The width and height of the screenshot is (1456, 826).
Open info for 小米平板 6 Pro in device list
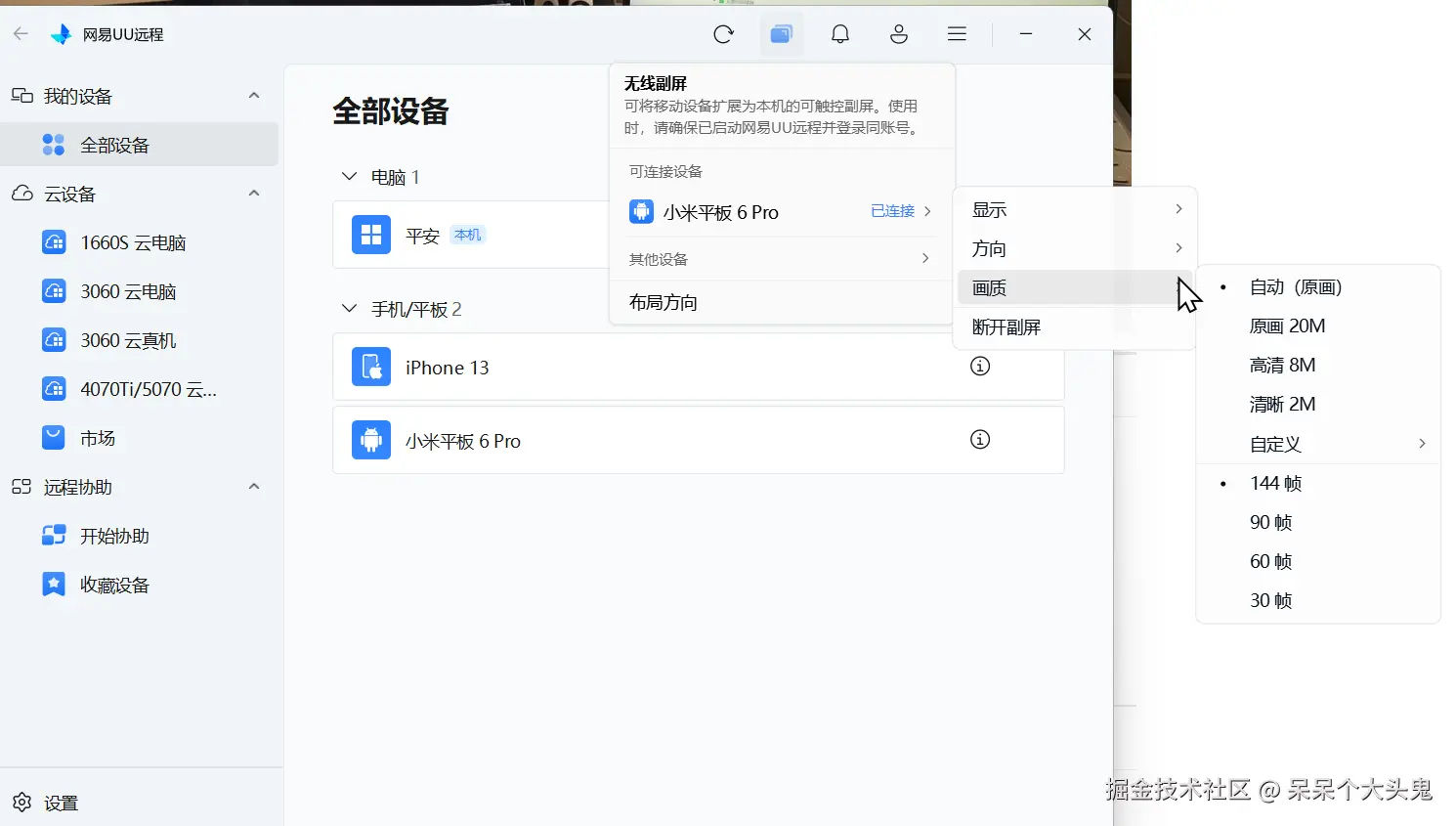(980, 439)
